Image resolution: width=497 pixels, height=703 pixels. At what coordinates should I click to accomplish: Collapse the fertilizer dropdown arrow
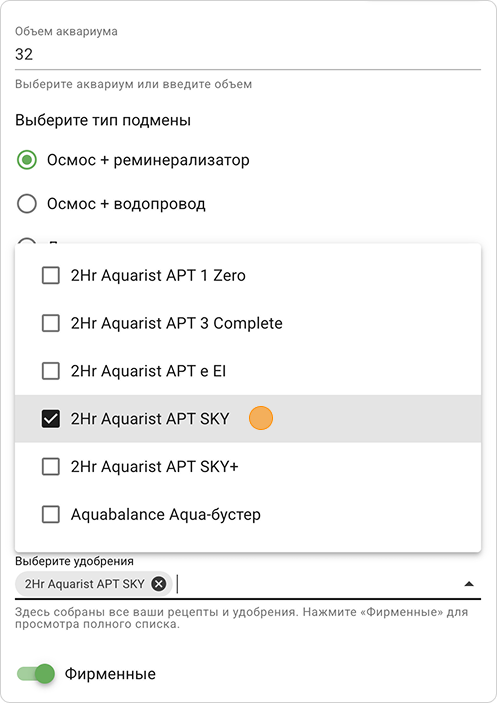click(x=469, y=584)
